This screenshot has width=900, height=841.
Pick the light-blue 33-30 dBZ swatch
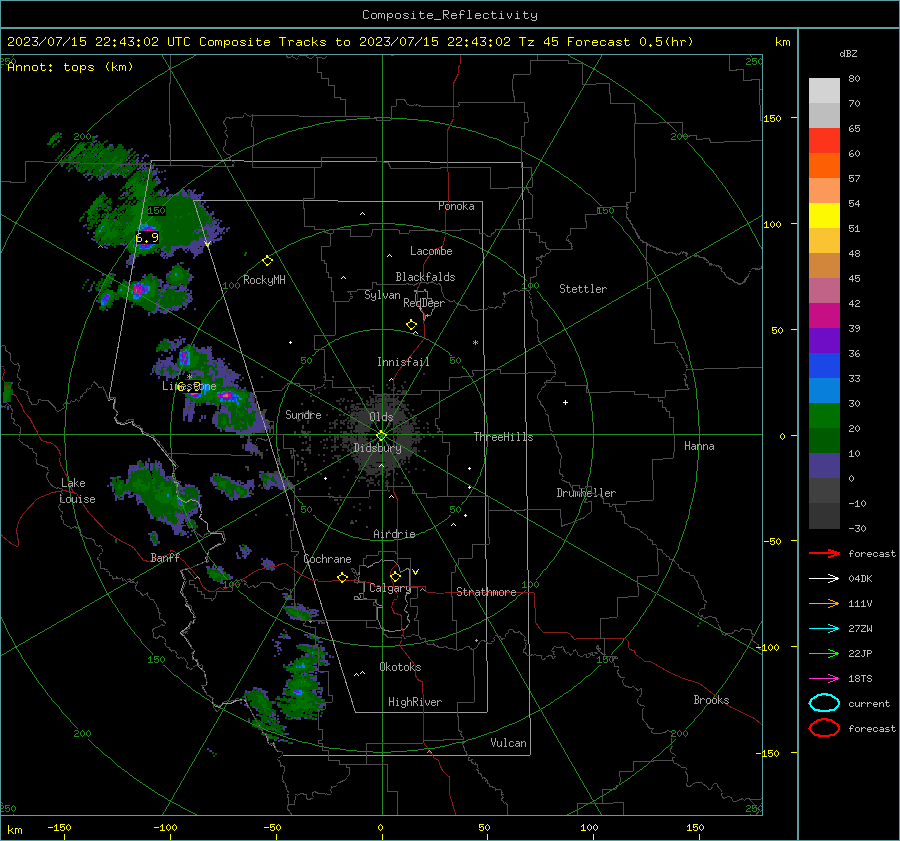point(824,391)
